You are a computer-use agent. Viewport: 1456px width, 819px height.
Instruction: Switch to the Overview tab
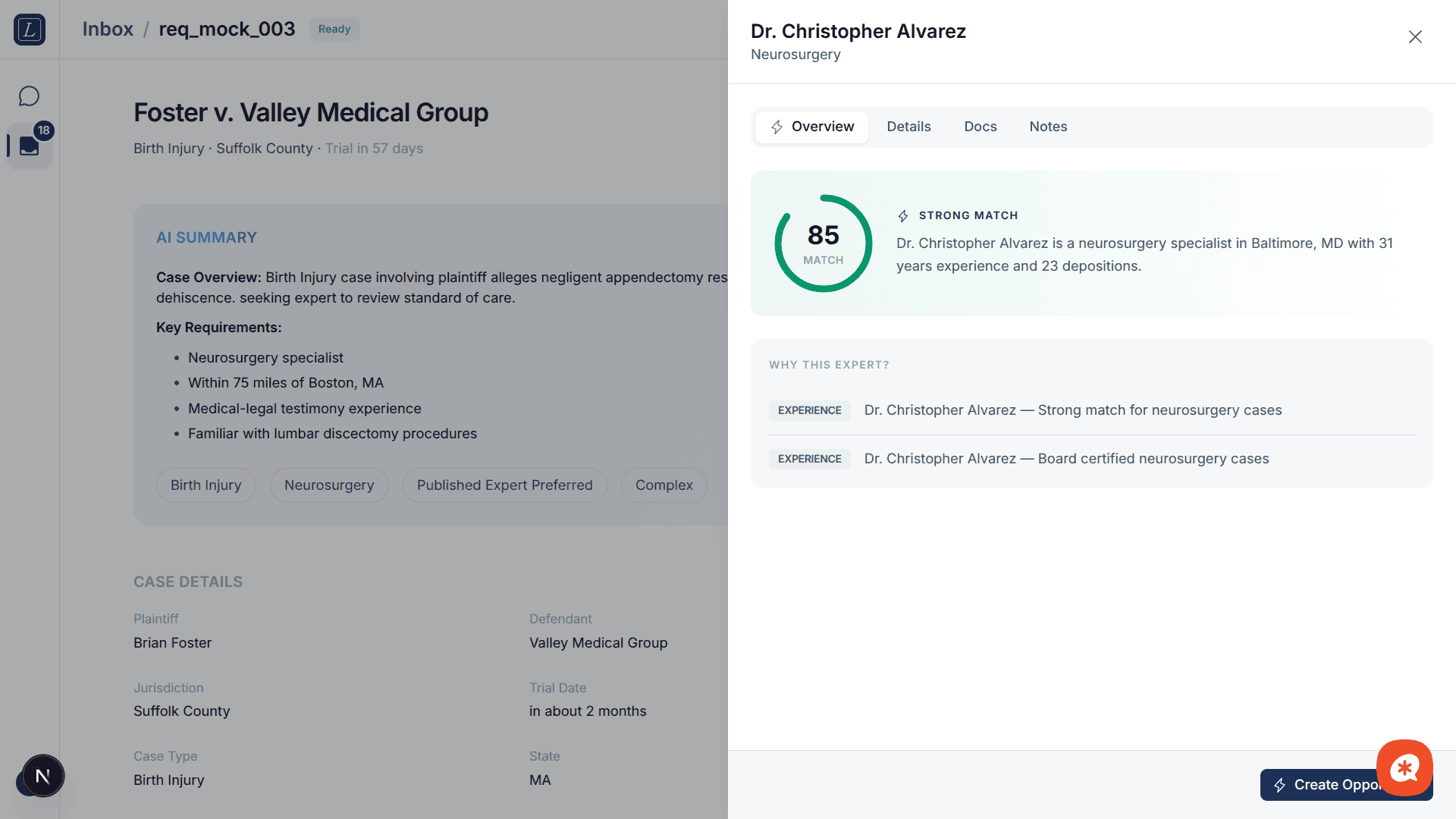[811, 127]
